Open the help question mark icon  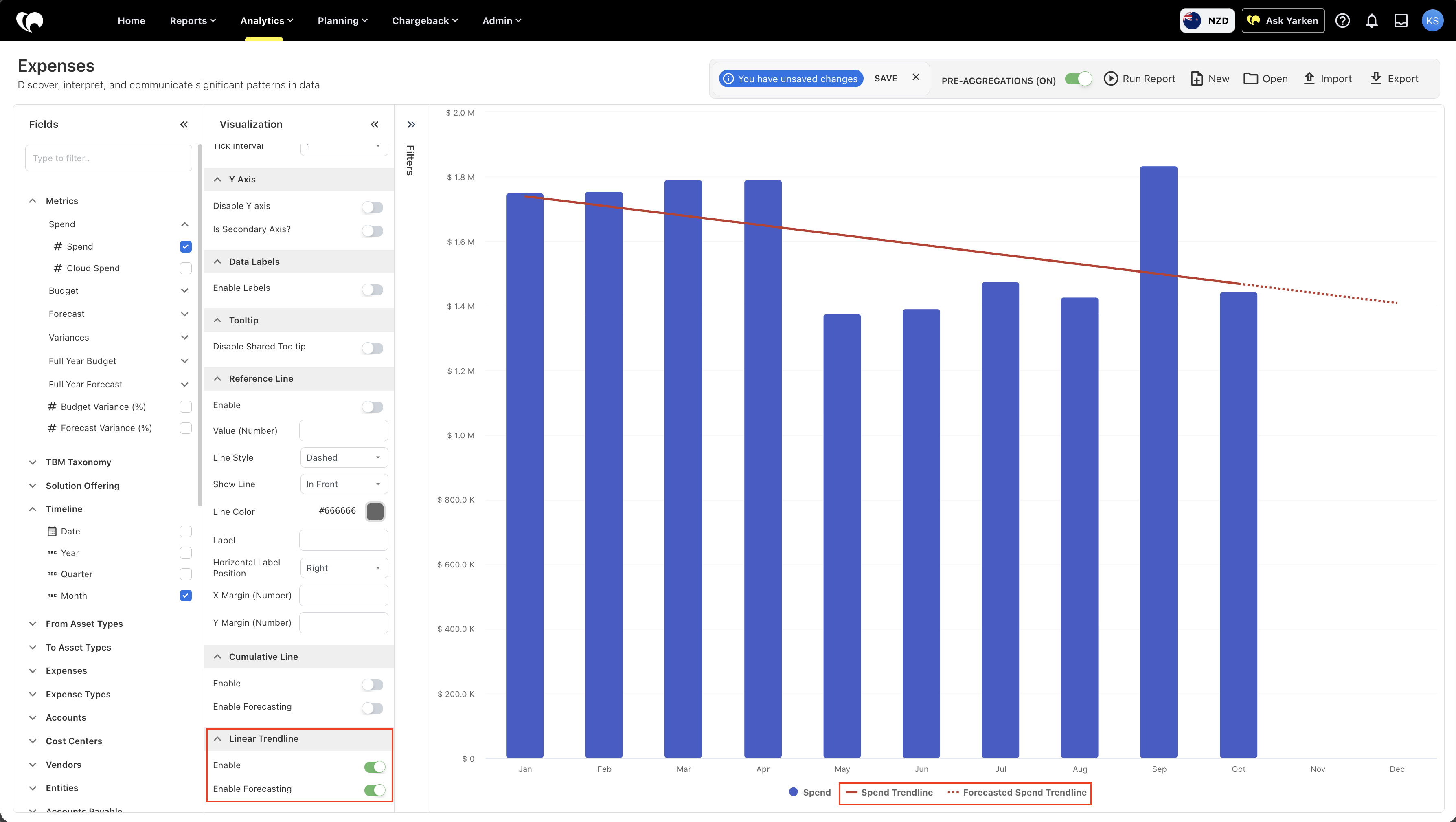(1342, 21)
